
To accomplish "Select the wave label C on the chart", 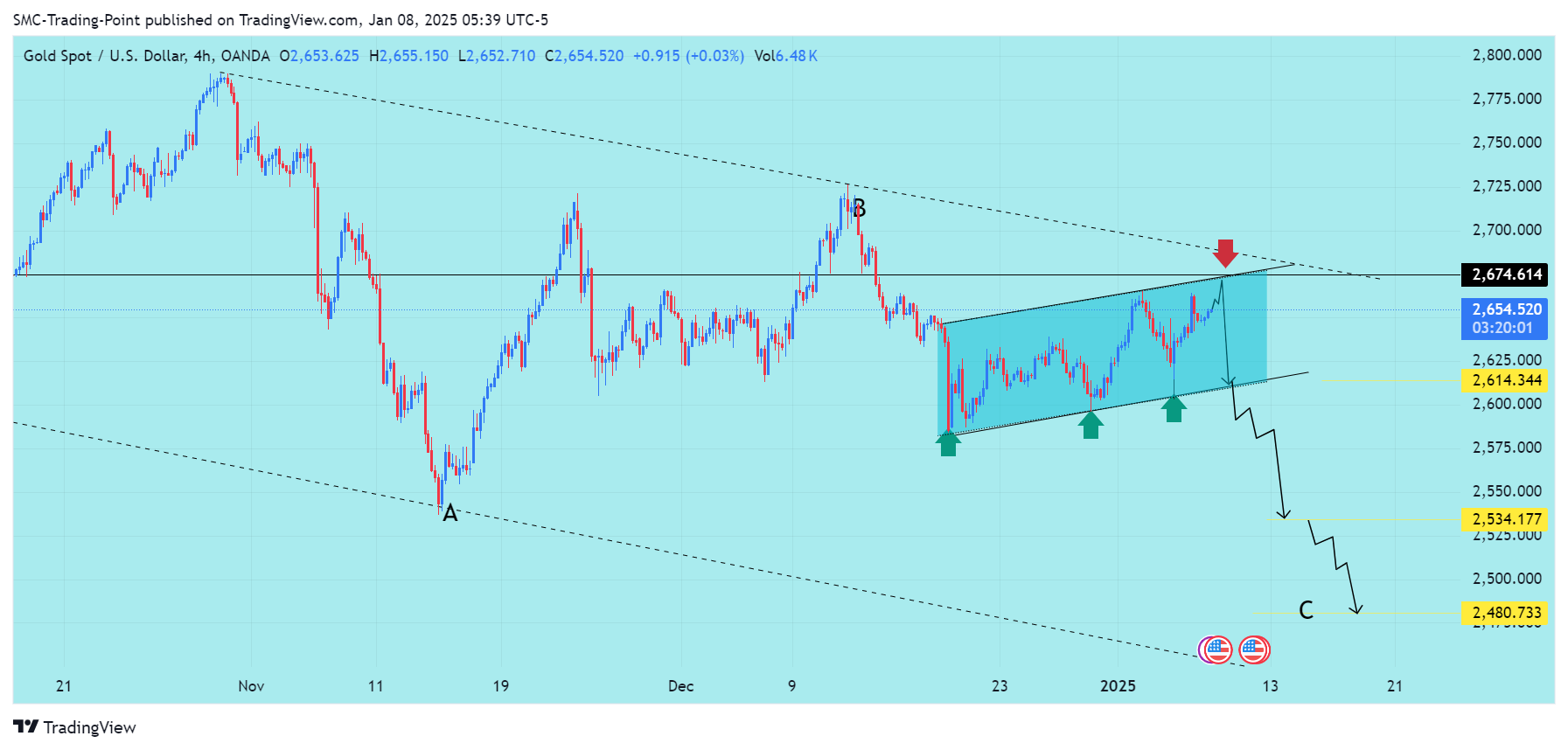I will [x=1306, y=609].
